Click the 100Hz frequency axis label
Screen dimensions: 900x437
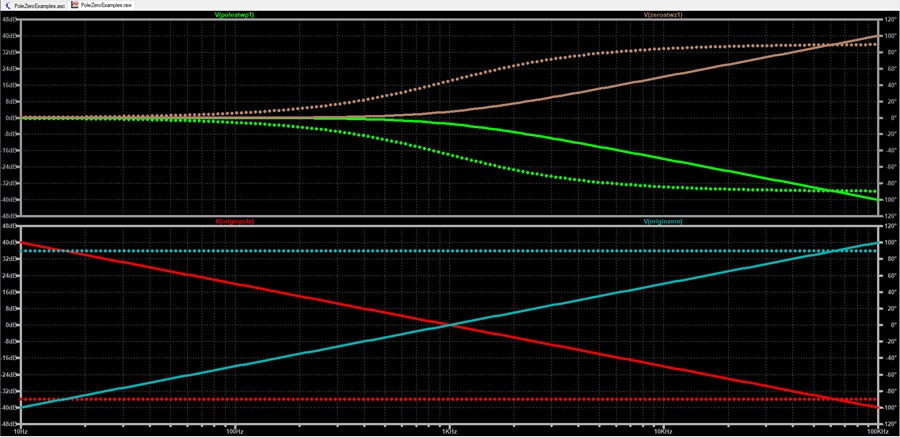coord(234,430)
